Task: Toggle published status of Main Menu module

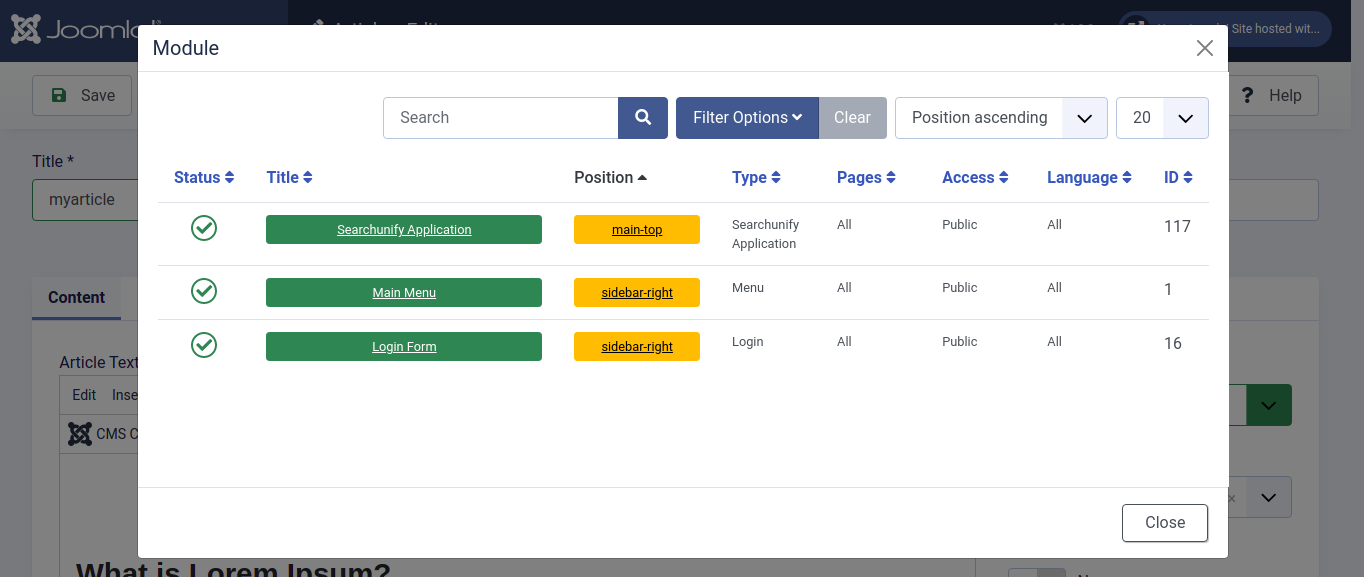Action: [x=204, y=291]
